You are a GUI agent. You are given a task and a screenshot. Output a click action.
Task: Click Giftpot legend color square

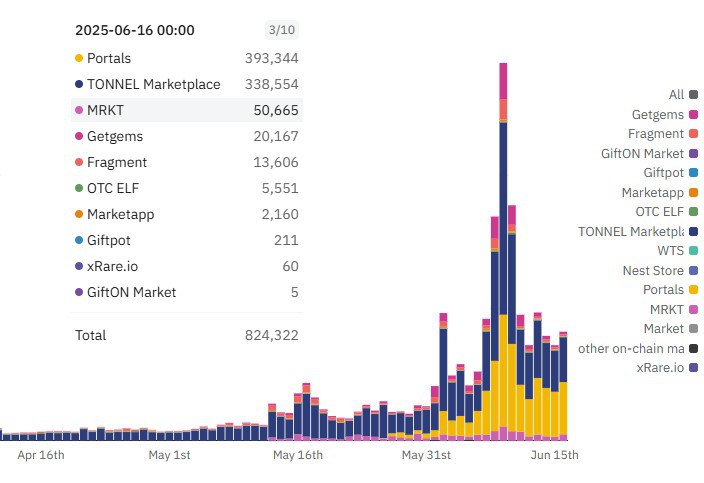click(693, 173)
